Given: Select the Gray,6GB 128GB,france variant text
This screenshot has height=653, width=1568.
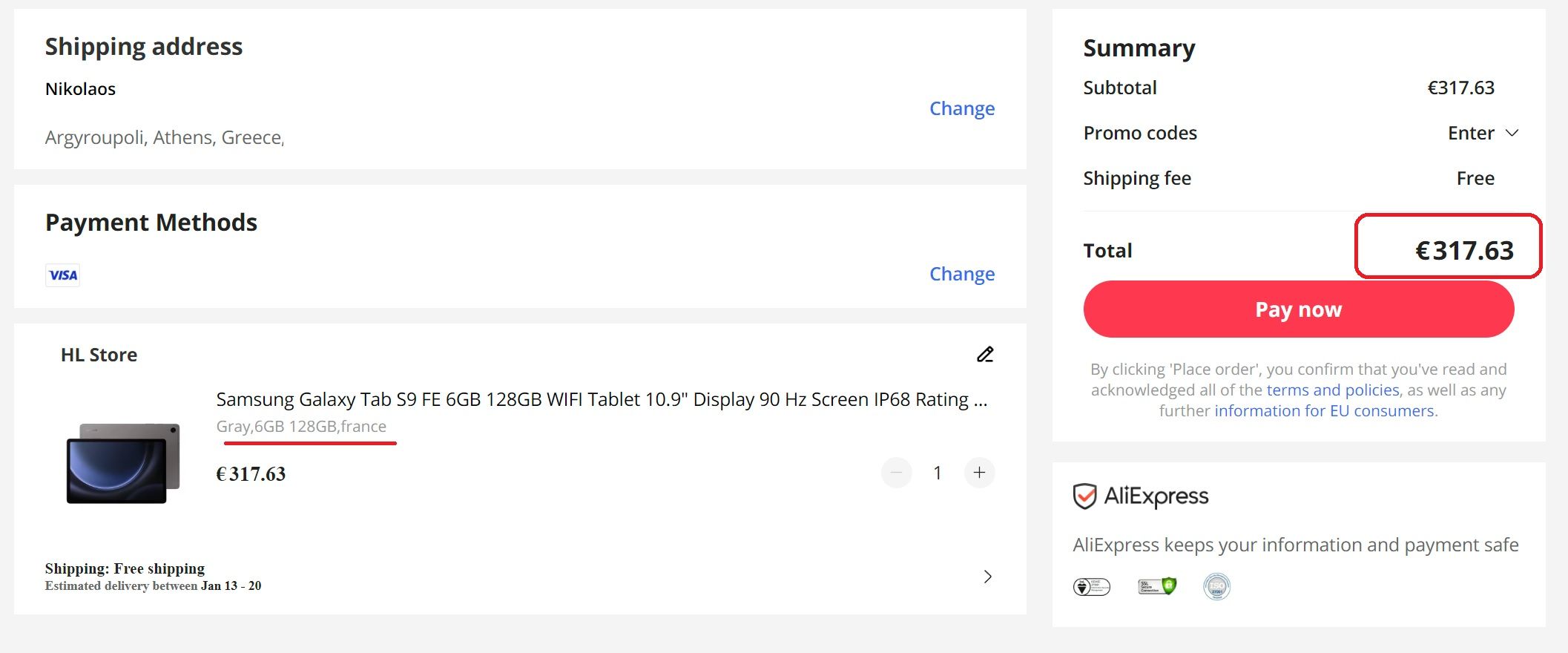Looking at the screenshot, I should tap(301, 427).
